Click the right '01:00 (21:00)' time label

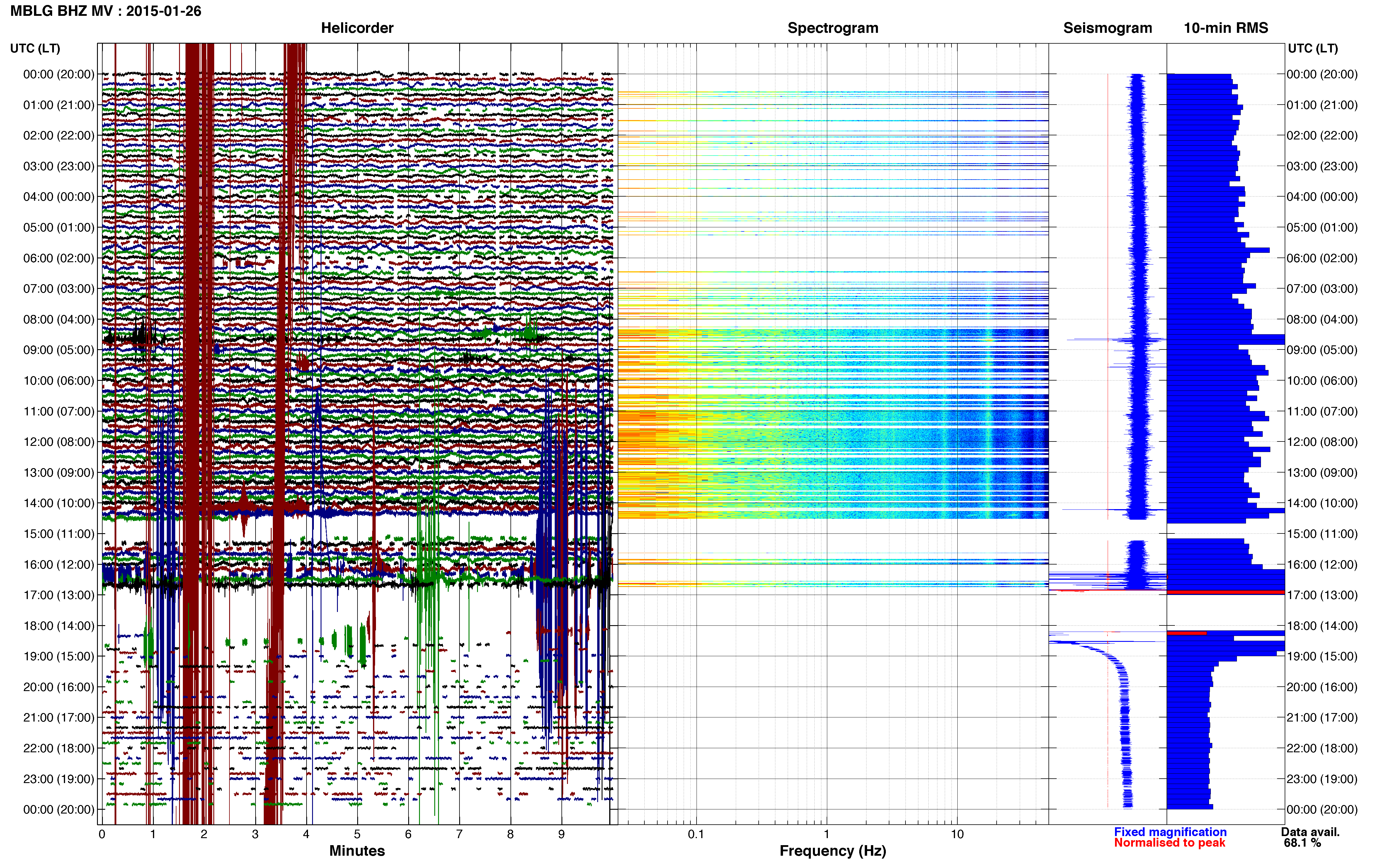point(1322,105)
